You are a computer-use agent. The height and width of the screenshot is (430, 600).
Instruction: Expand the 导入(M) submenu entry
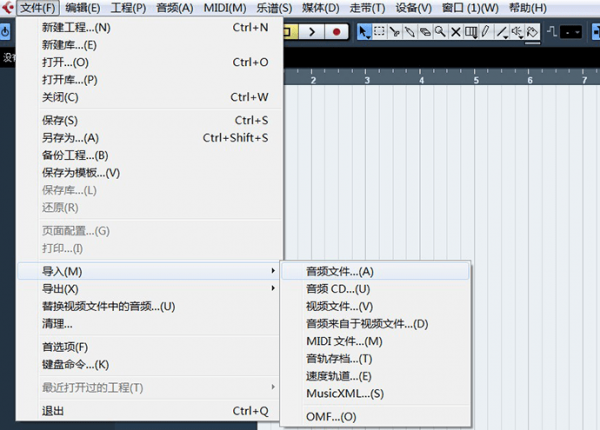click(150, 271)
